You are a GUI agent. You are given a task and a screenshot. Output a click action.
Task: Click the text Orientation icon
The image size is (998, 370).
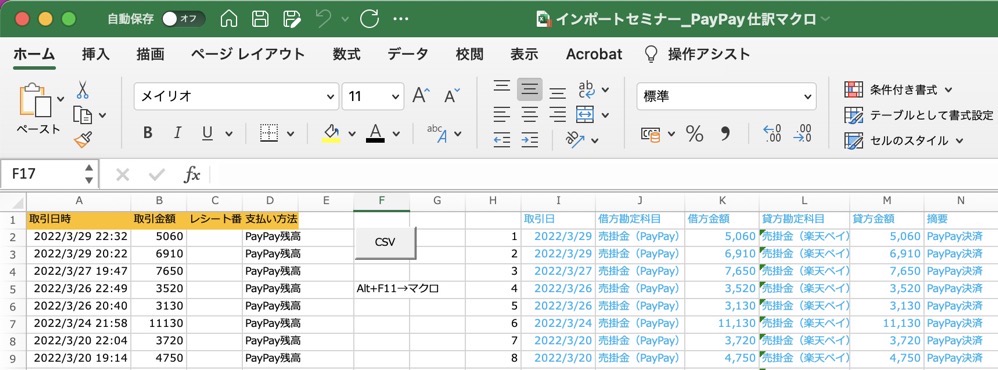click(x=575, y=139)
